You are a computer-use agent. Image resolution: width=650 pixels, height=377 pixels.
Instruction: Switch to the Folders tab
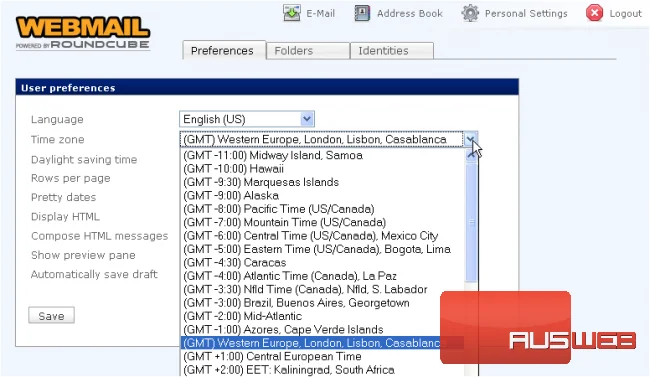tap(308, 51)
